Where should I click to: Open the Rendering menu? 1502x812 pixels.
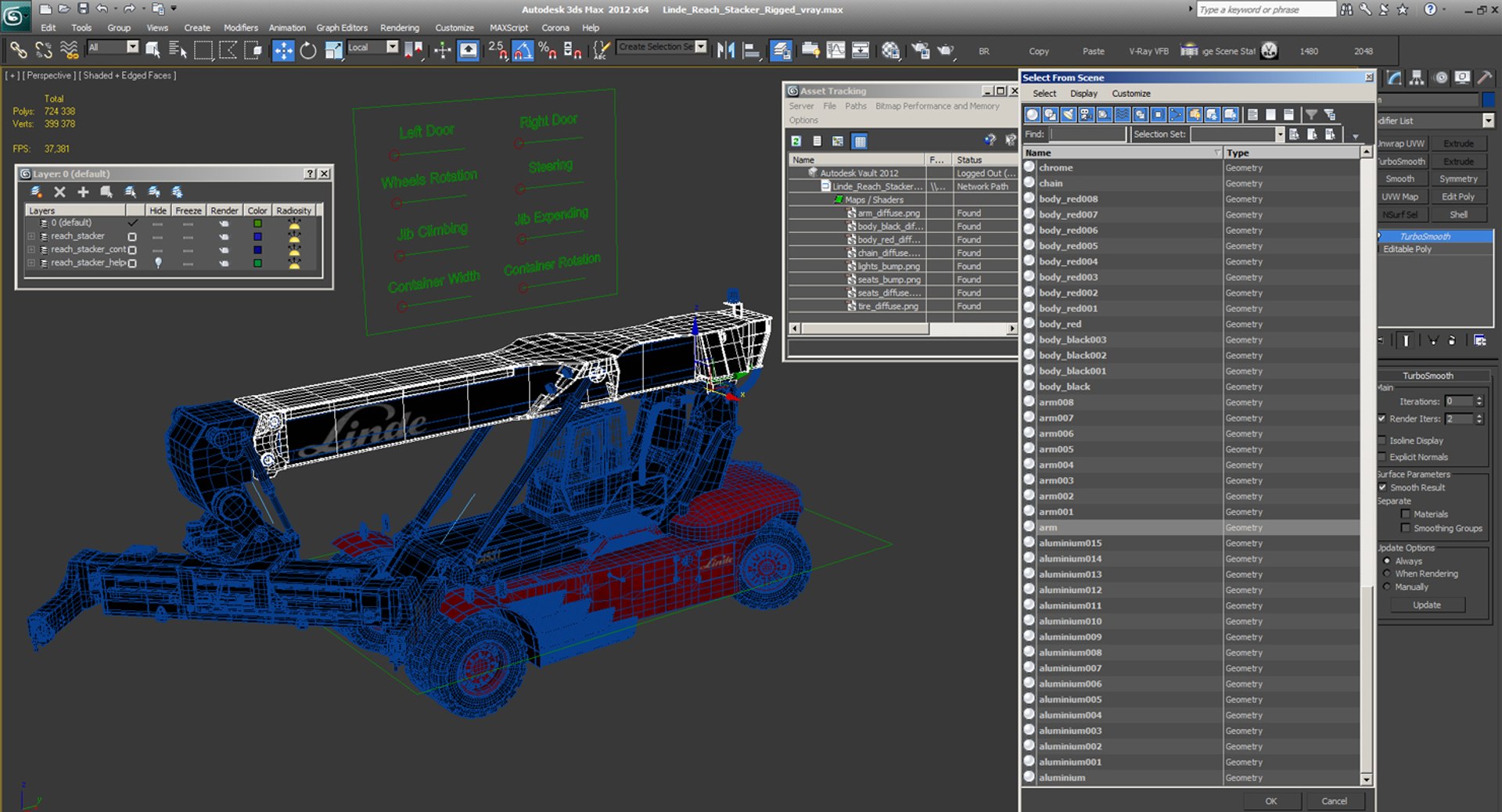pos(400,27)
